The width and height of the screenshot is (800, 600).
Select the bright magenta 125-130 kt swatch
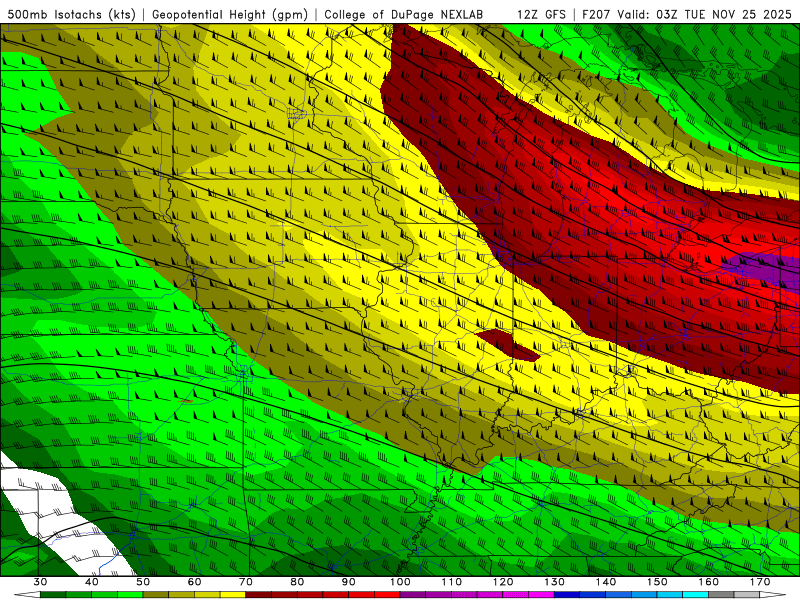tap(541, 595)
